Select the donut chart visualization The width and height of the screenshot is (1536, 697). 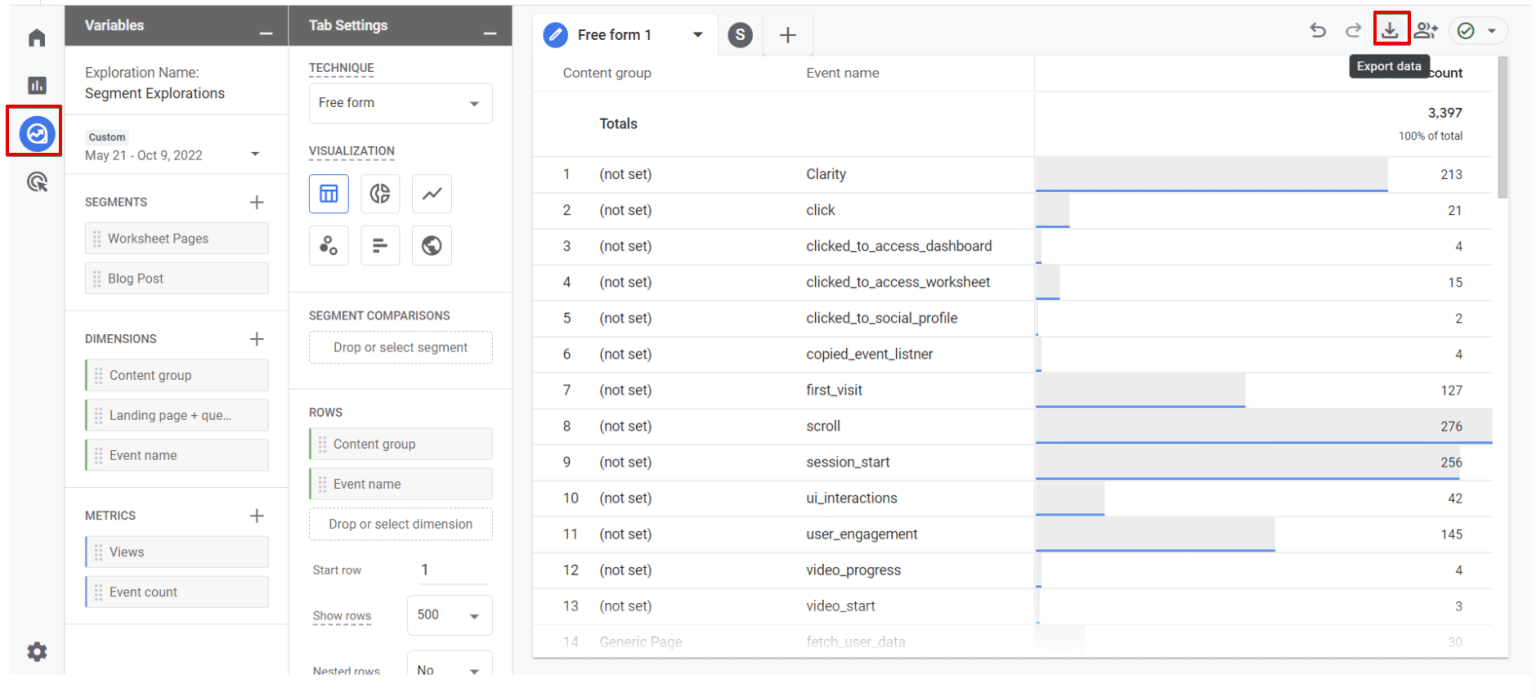(x=380, y=194)
